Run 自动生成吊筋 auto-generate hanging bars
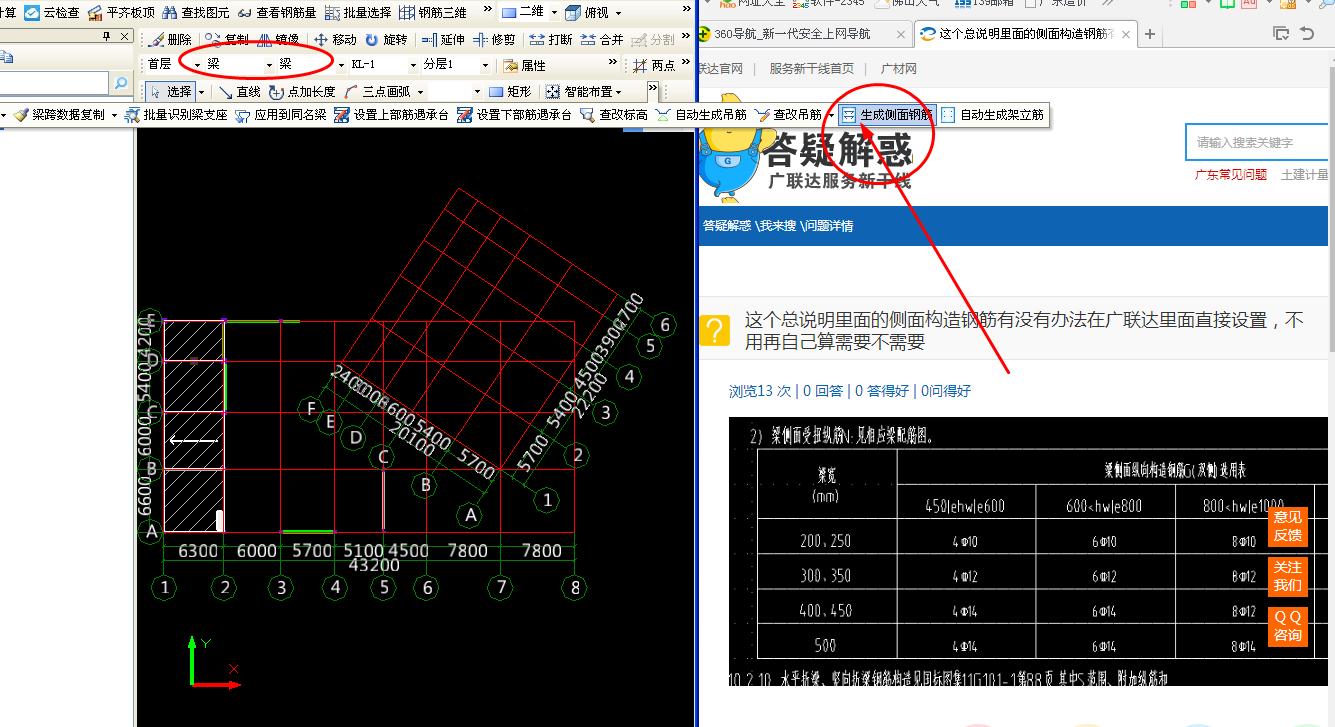Viewport: 1335px width, 727px height. [x=701, y=115]
